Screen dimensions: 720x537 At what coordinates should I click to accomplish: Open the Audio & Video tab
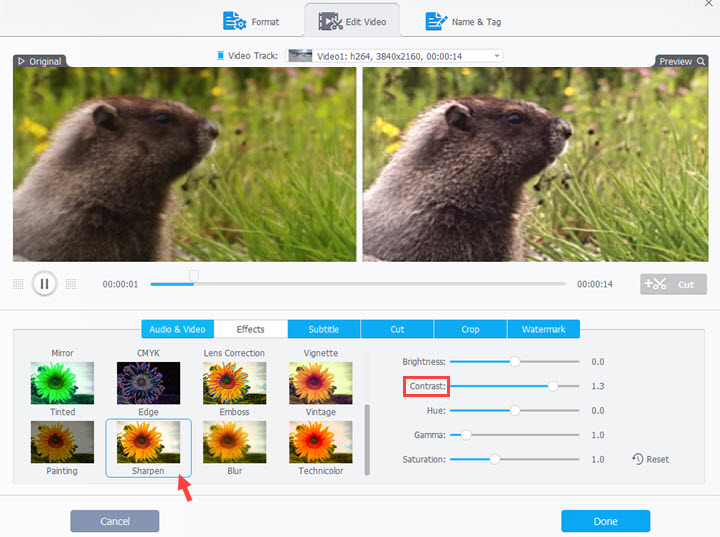[177, 329]
